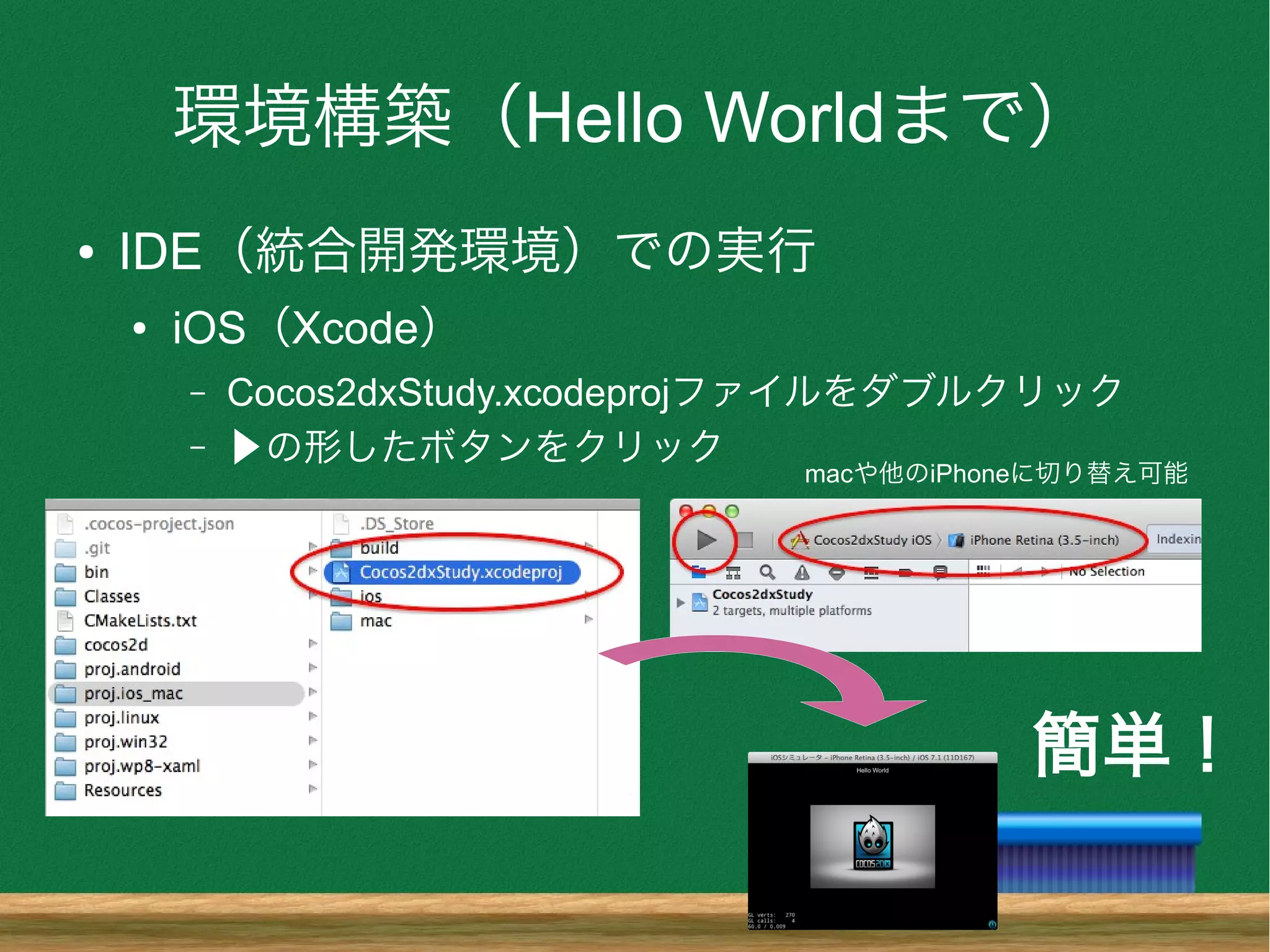Viewport: 1270px width, 952px height.
Task: Expand the proj.wp8-xaml folder arrow
Action: 313,765
